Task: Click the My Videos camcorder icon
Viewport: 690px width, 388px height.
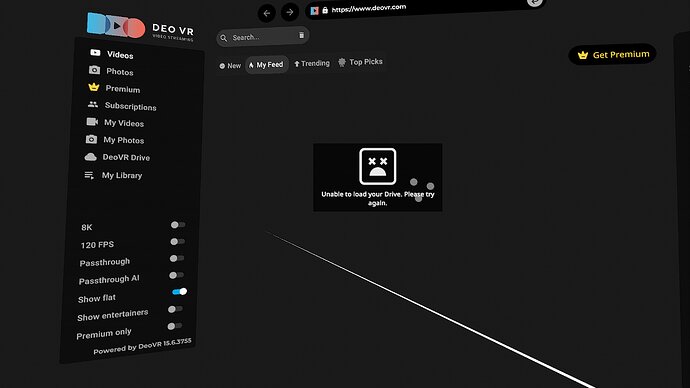Action: tap(92, 122)
